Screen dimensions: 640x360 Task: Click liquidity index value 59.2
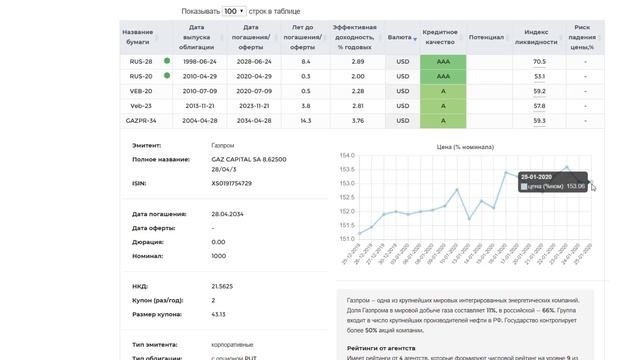pyautogui.click(x=539, y=91)
